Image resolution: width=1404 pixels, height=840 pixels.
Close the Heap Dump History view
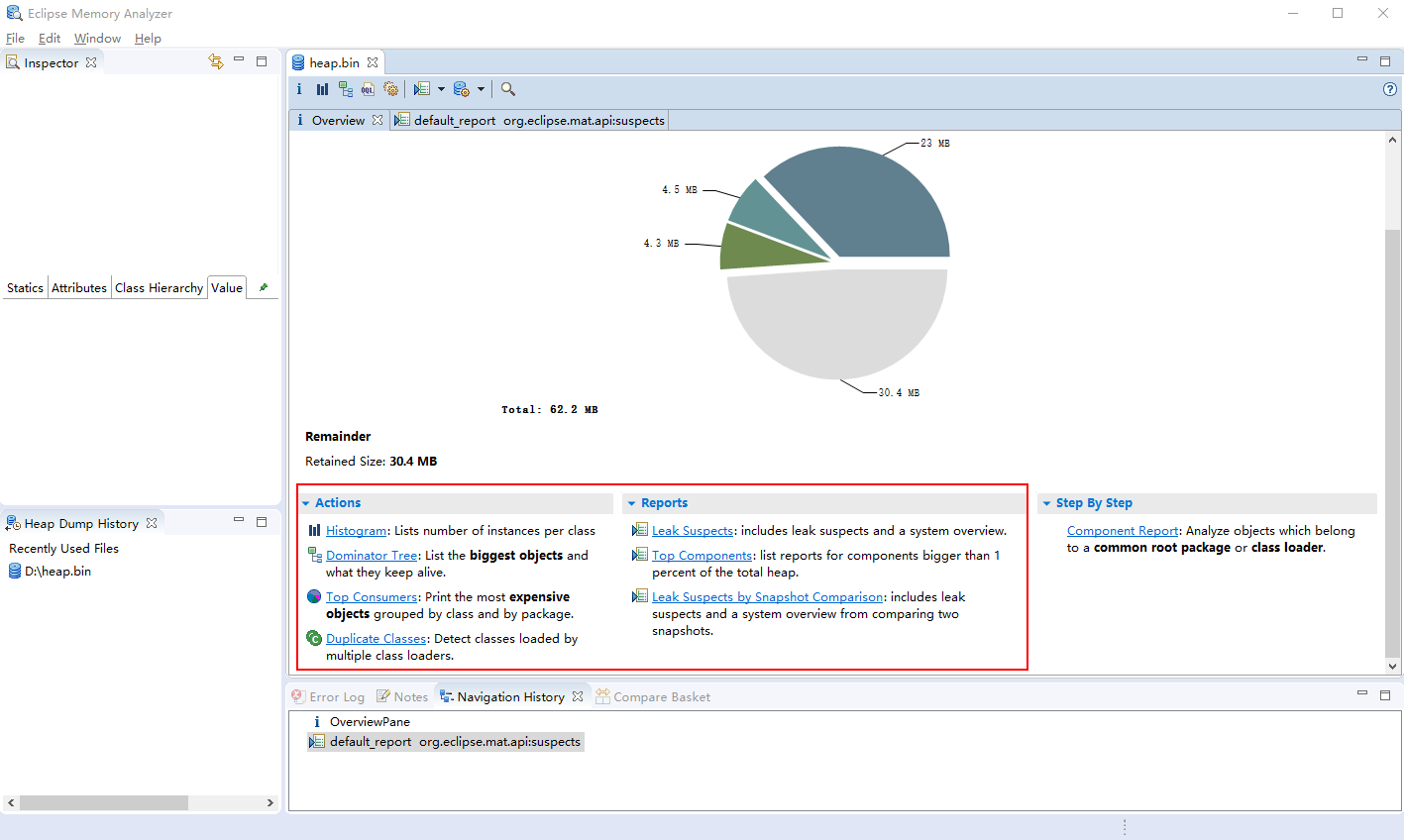[x=152, y=523]
